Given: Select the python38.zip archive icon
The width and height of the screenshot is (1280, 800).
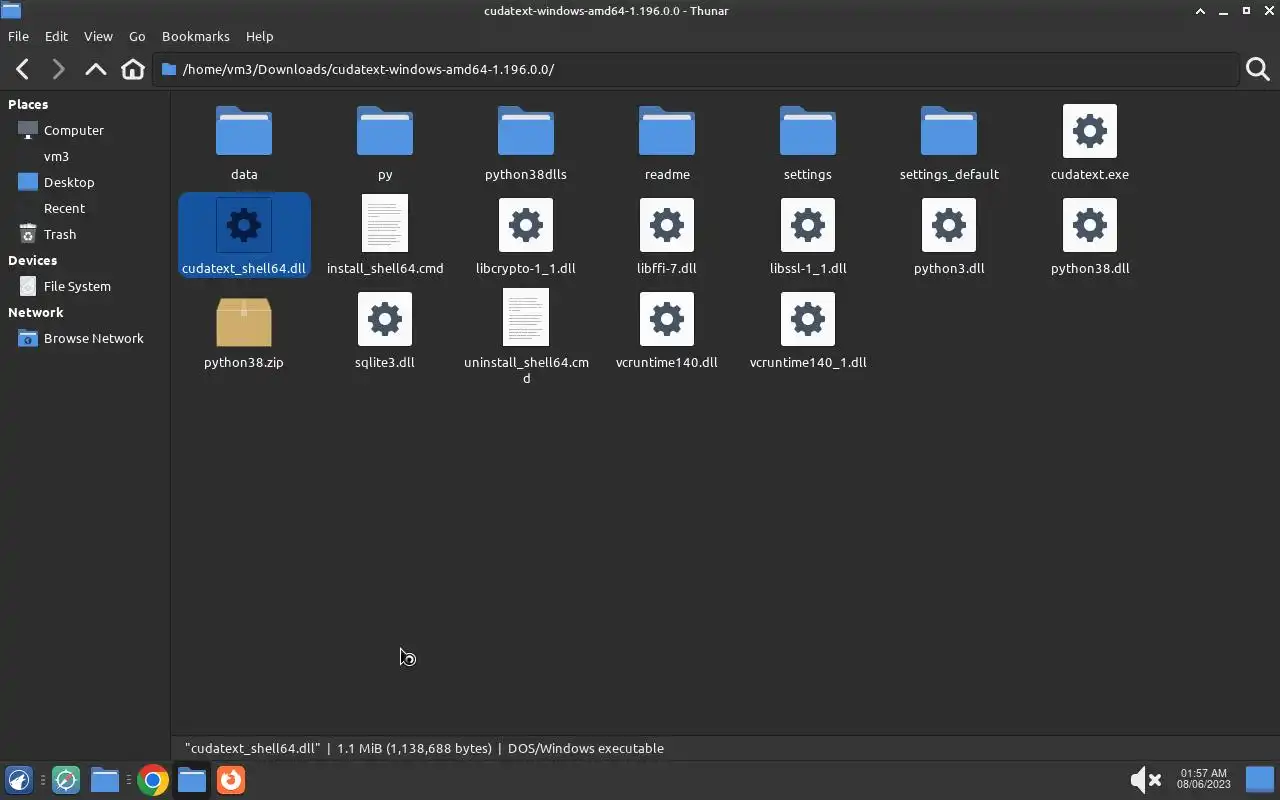Looking at the screenshot, I should [x=244, y=321].
